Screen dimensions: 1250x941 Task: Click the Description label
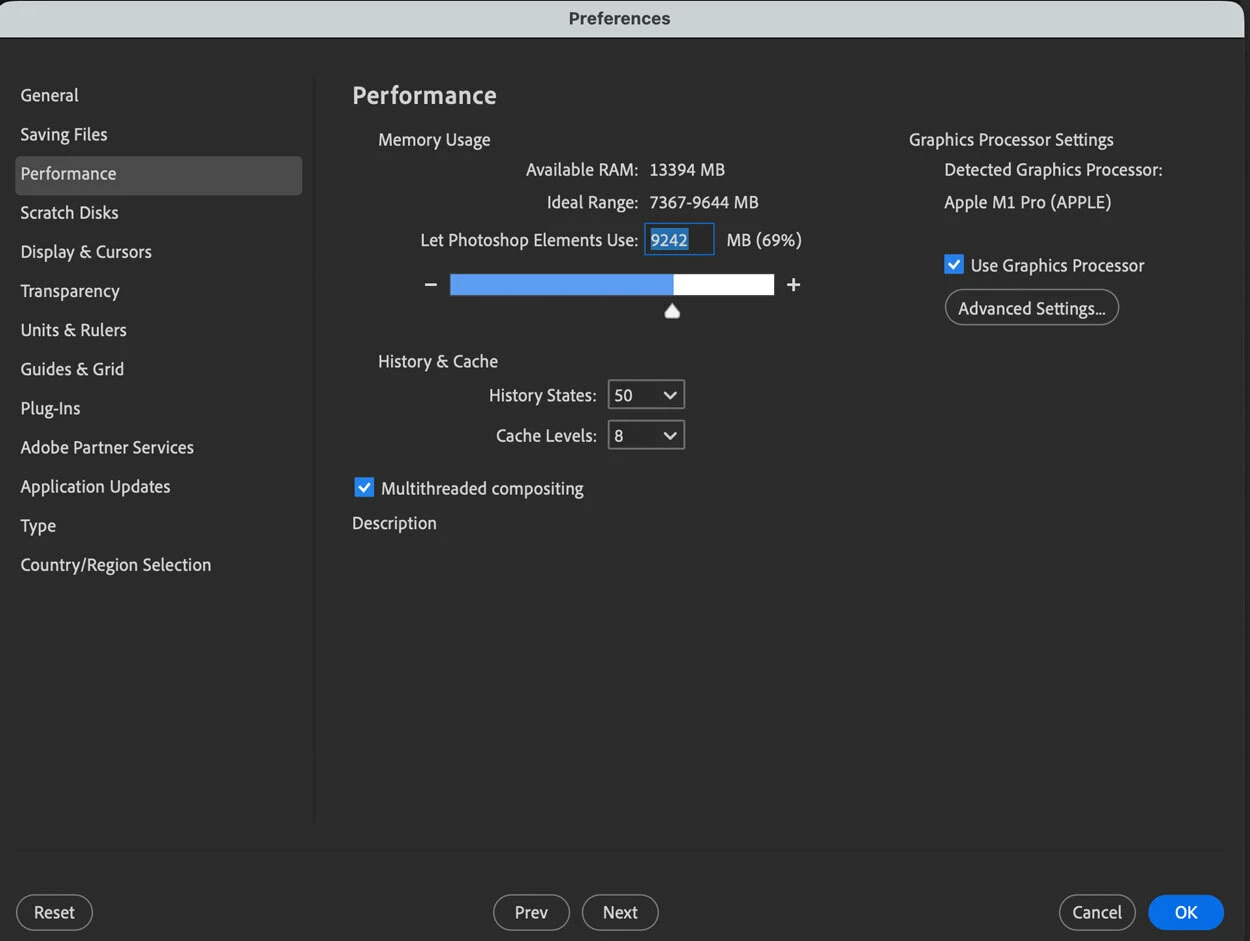394,523
